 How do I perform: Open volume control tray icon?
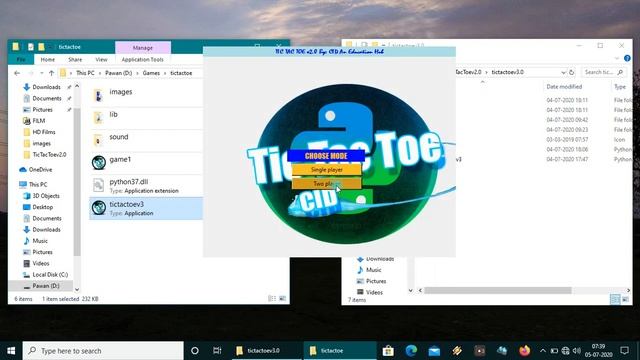(x=576, y=351)
